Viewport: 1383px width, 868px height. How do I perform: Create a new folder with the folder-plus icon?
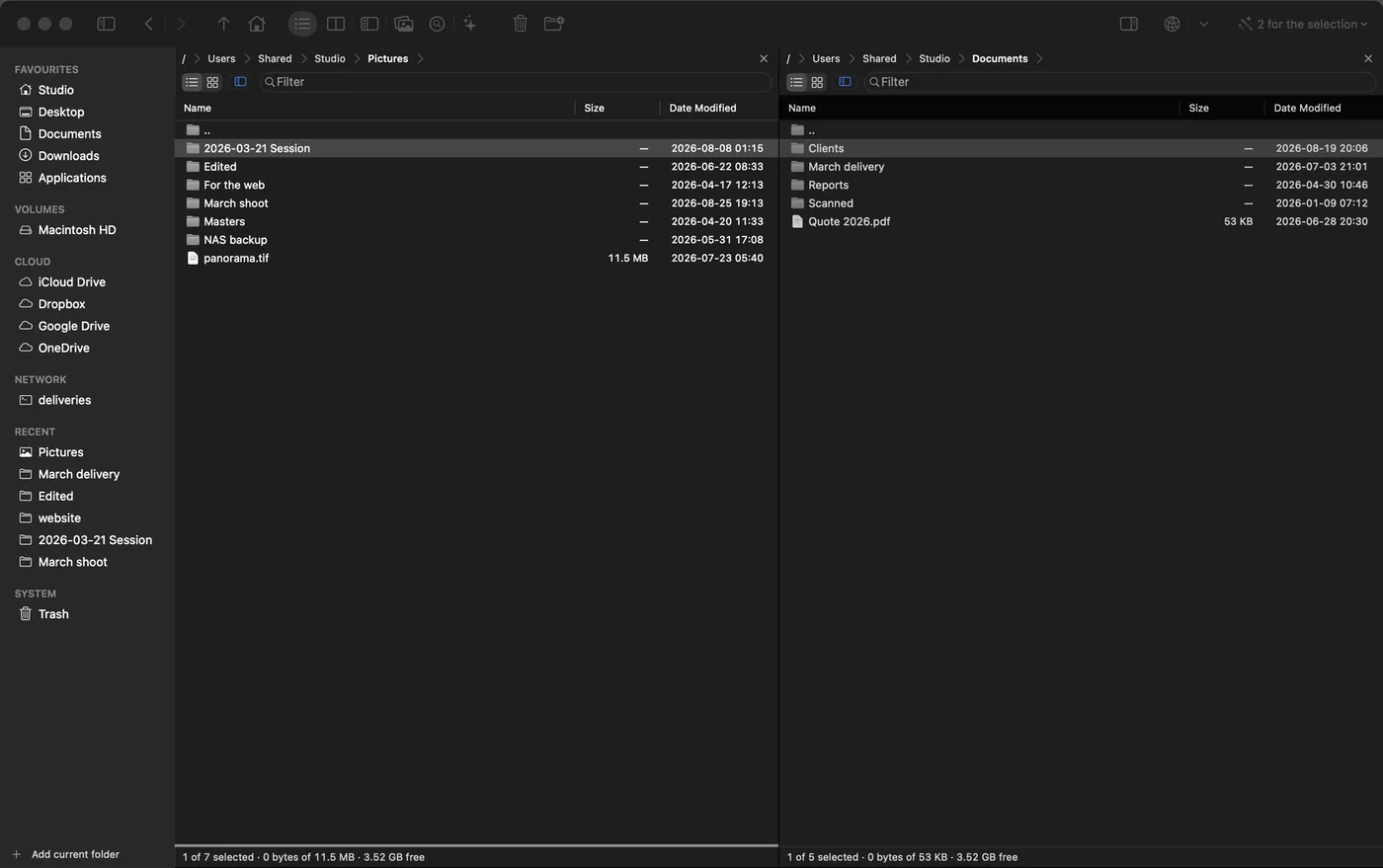coord(554,24)
